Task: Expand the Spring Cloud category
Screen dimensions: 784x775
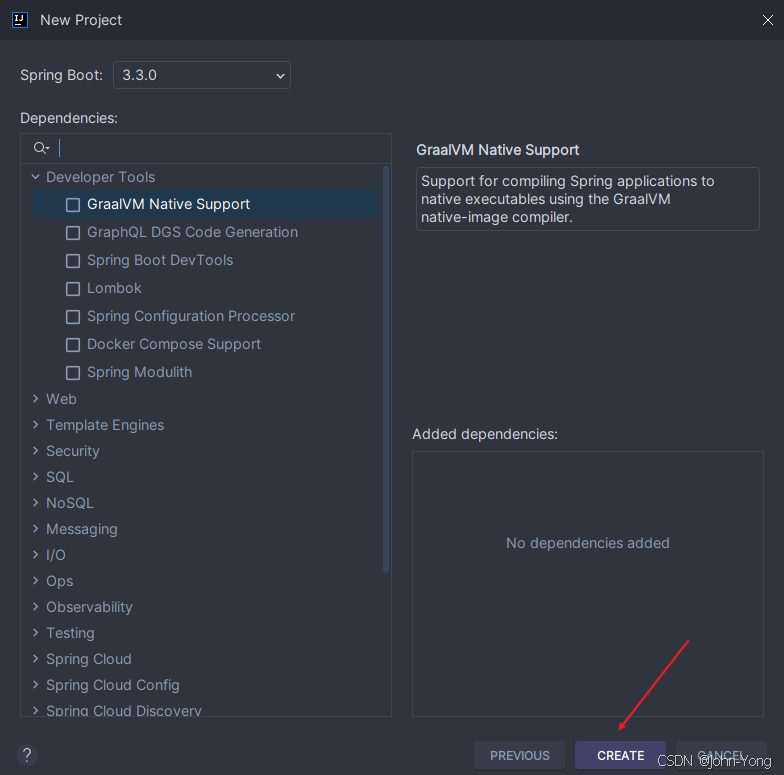Action: coord(36,658)
